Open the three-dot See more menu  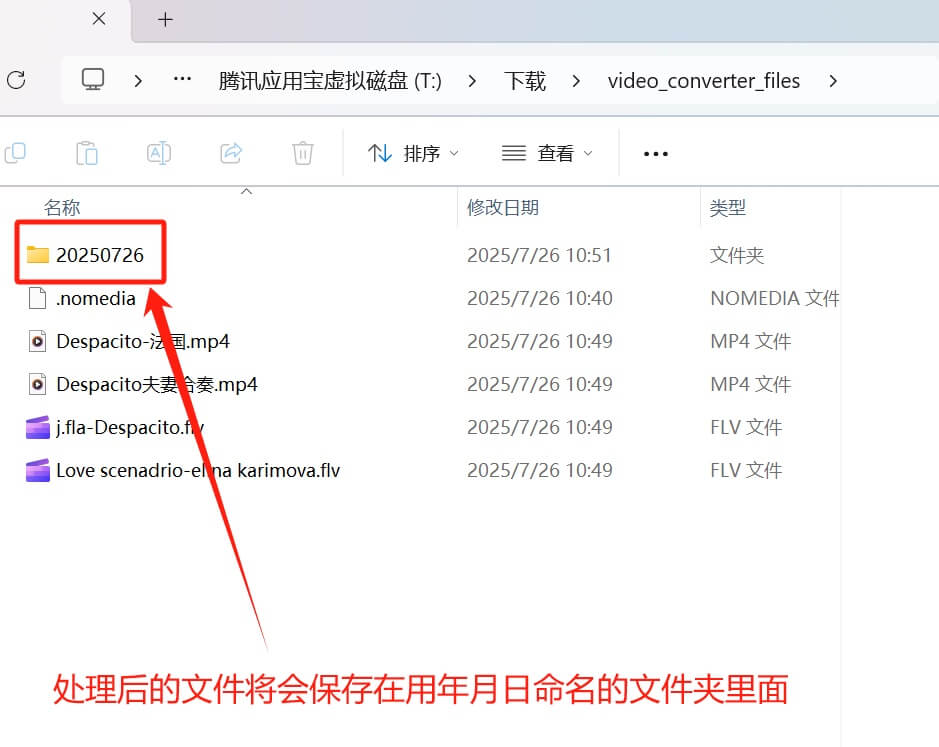[x=655, y=154]
